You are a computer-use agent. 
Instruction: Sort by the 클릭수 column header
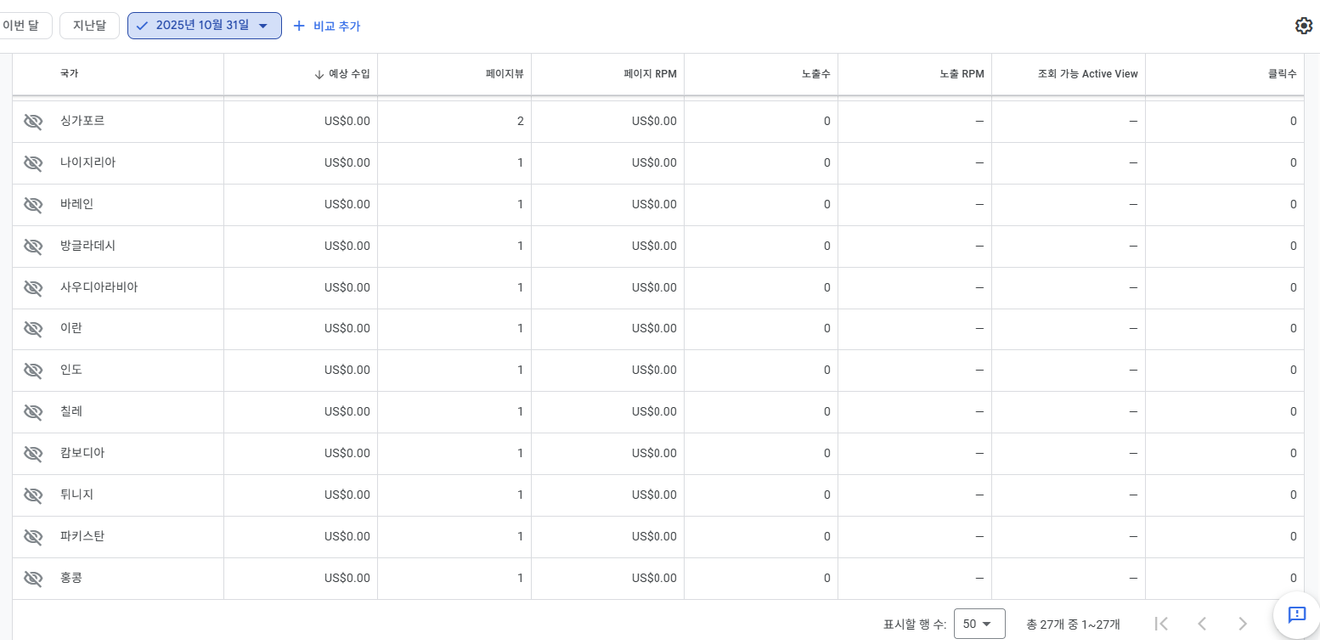click(x=1281, y=74)
